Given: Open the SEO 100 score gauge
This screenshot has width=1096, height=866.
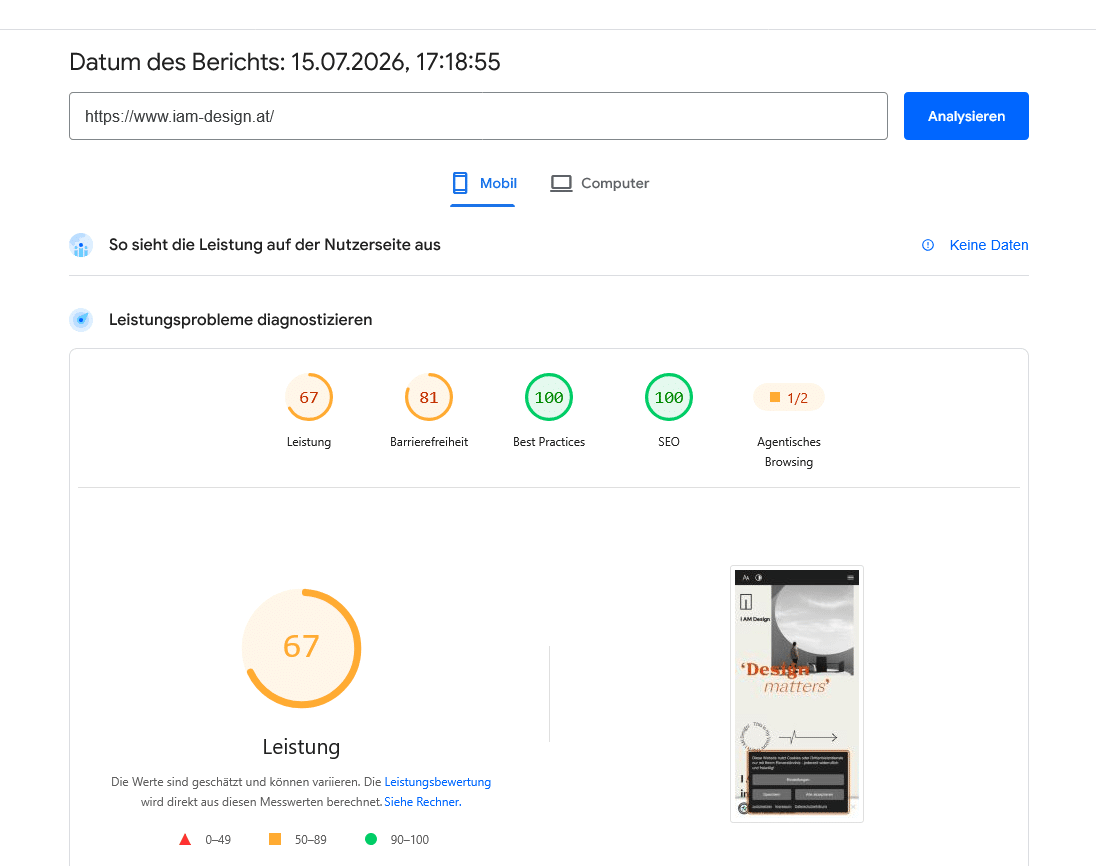Looking at the screenshot, I should [669, 397].
